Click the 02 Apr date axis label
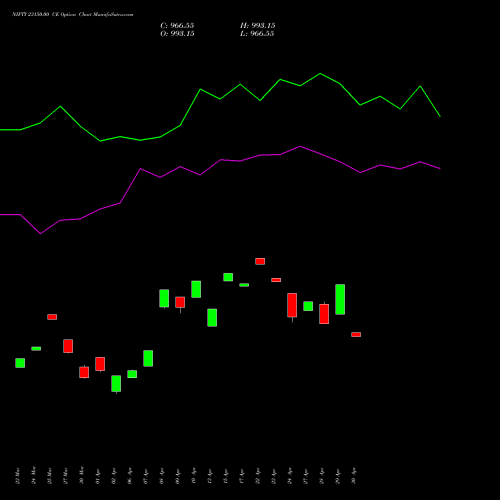 click(114, 476)
